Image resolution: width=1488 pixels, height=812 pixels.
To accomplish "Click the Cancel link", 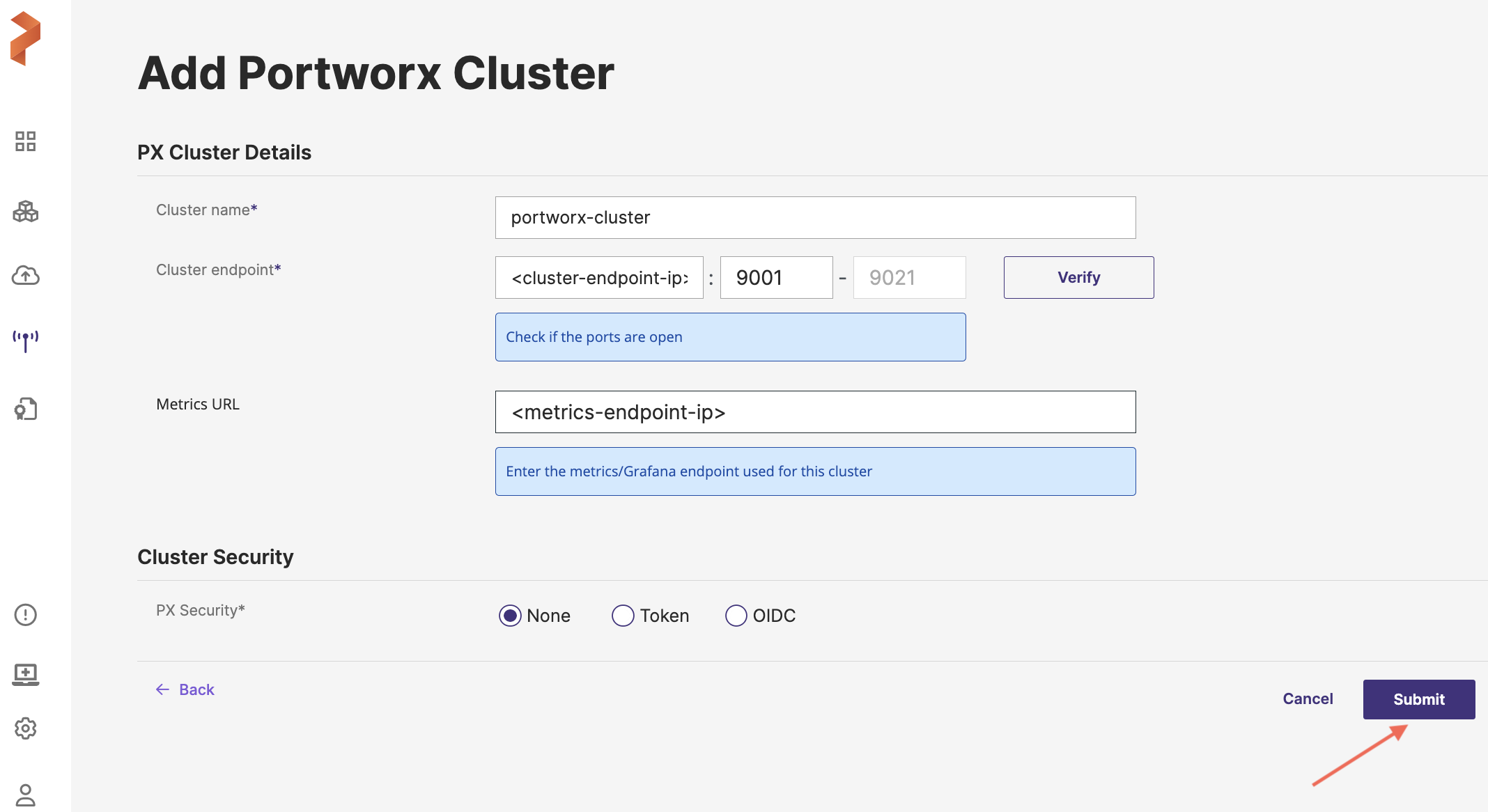I will tap(1308, 698).
